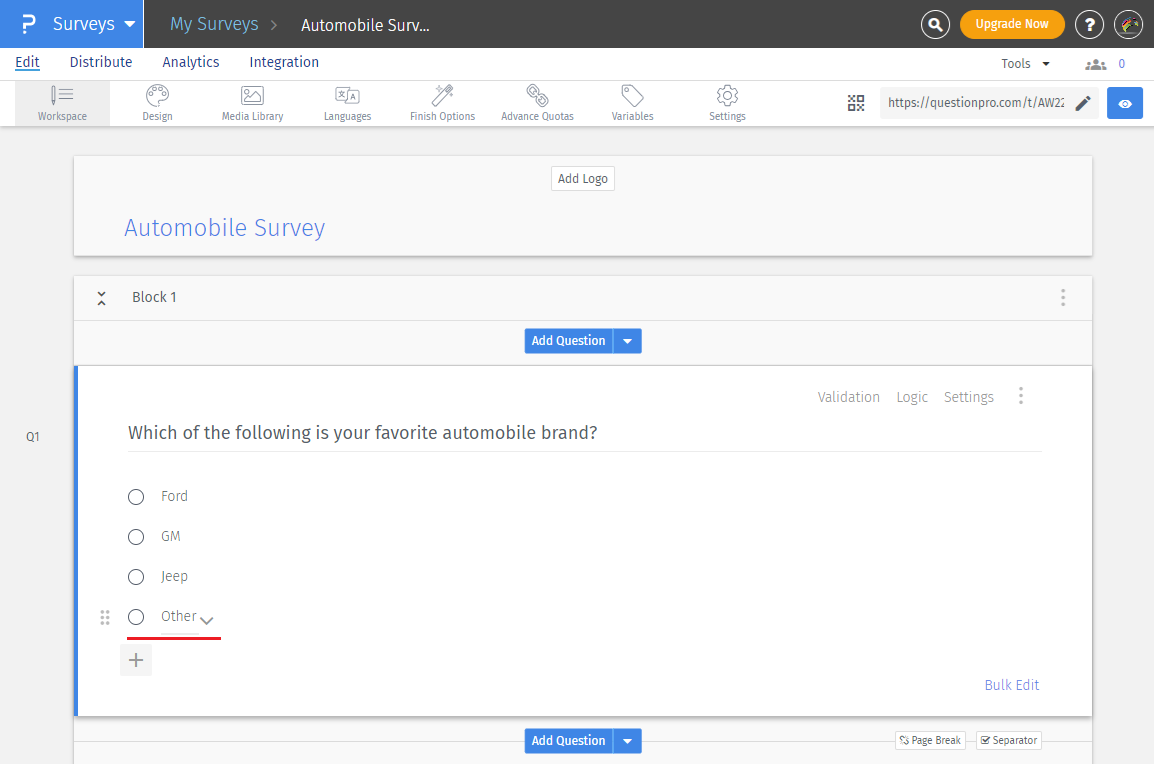Preview the survey with the eye icon
The width and height of the screenshot is (1154, 764).
(1124, 103)
